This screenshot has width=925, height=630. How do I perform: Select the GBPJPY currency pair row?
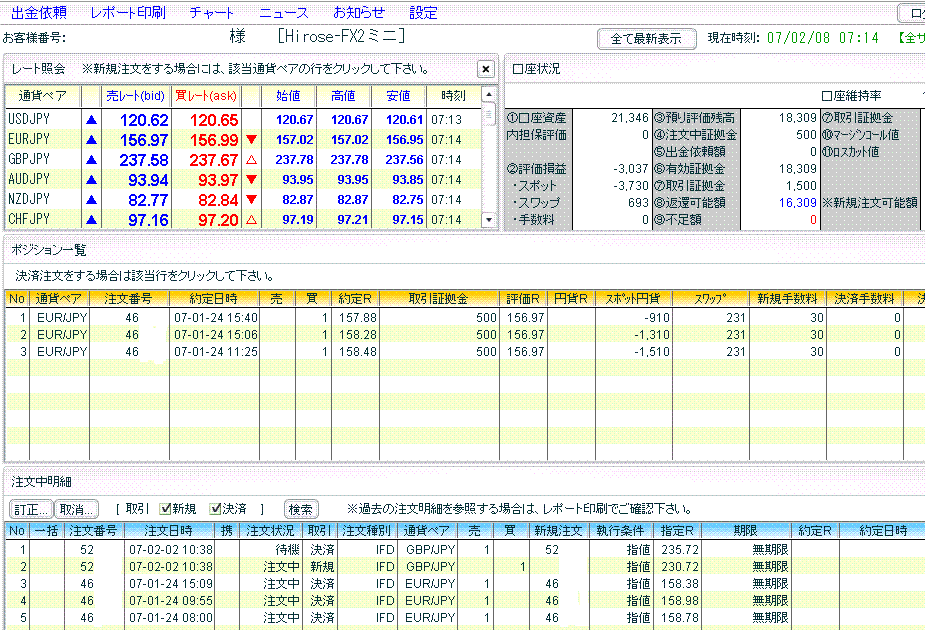[x=243, y=160]
